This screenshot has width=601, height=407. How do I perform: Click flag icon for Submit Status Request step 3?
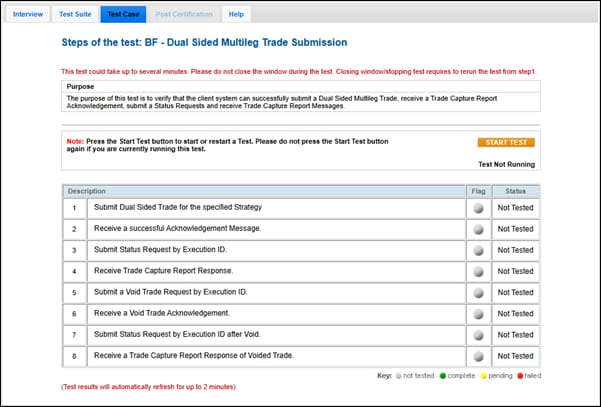pyautogui.click(x=478, y=250)
